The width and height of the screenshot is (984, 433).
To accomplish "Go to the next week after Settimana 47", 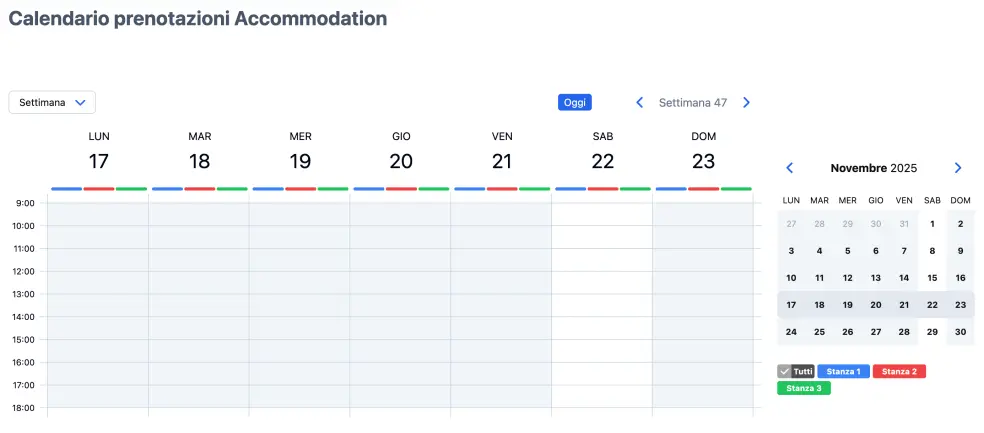I will 746,102.
